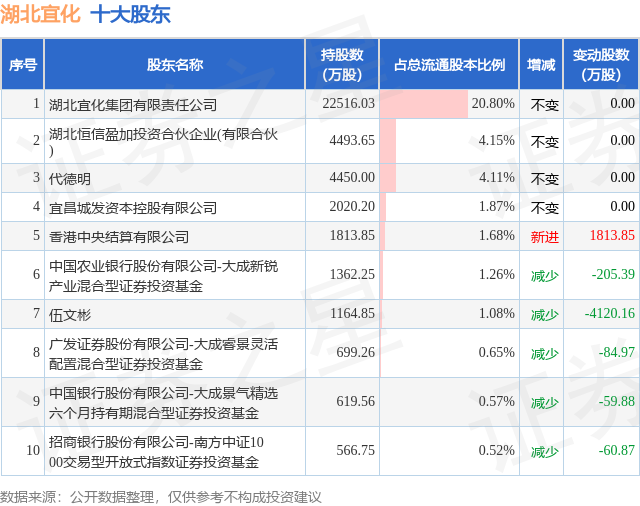Viewport: 640px width, 506px height.
Task: Click change value -205.39
Action: click(x=613, y=274)
